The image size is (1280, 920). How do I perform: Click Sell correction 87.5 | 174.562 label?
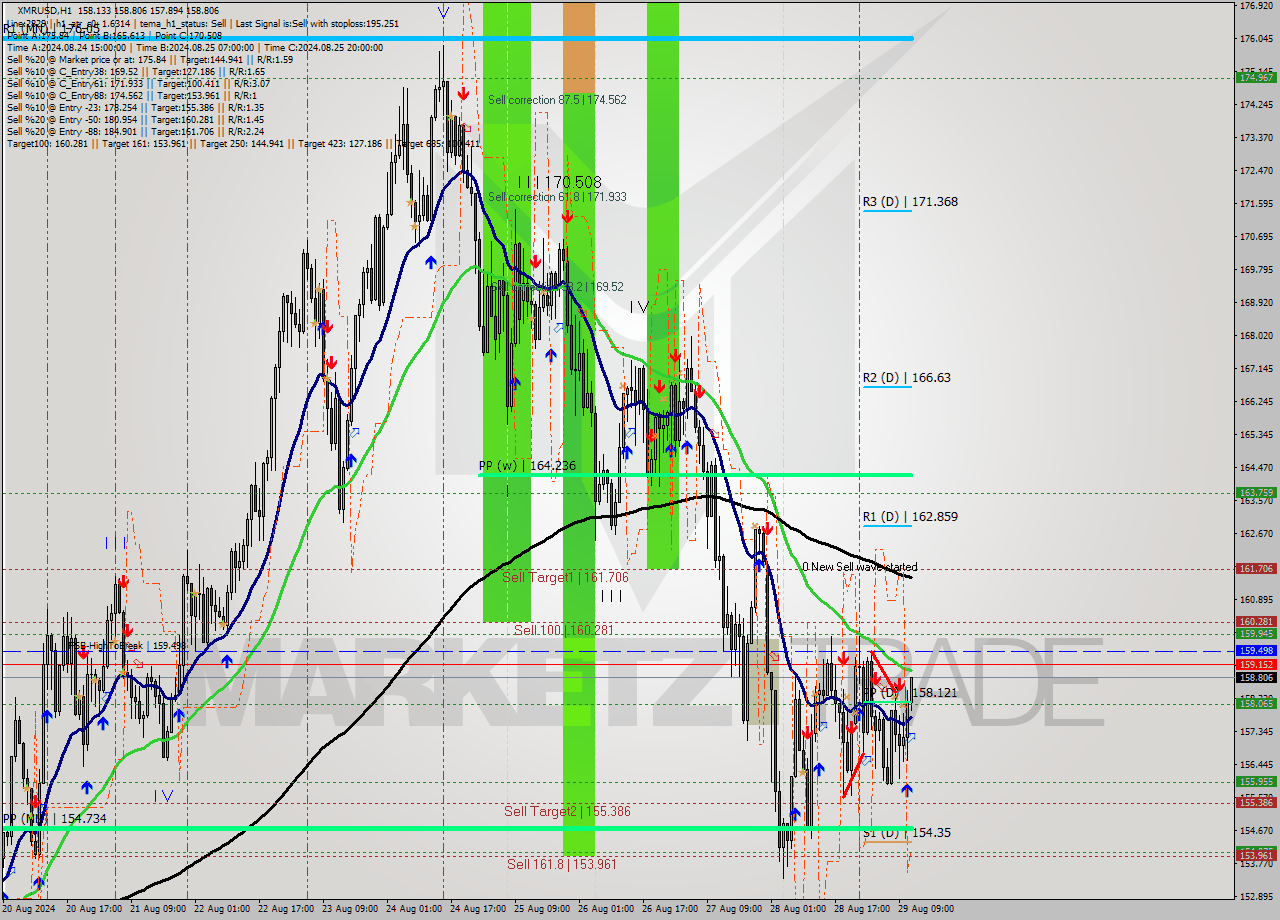(557, 100)
